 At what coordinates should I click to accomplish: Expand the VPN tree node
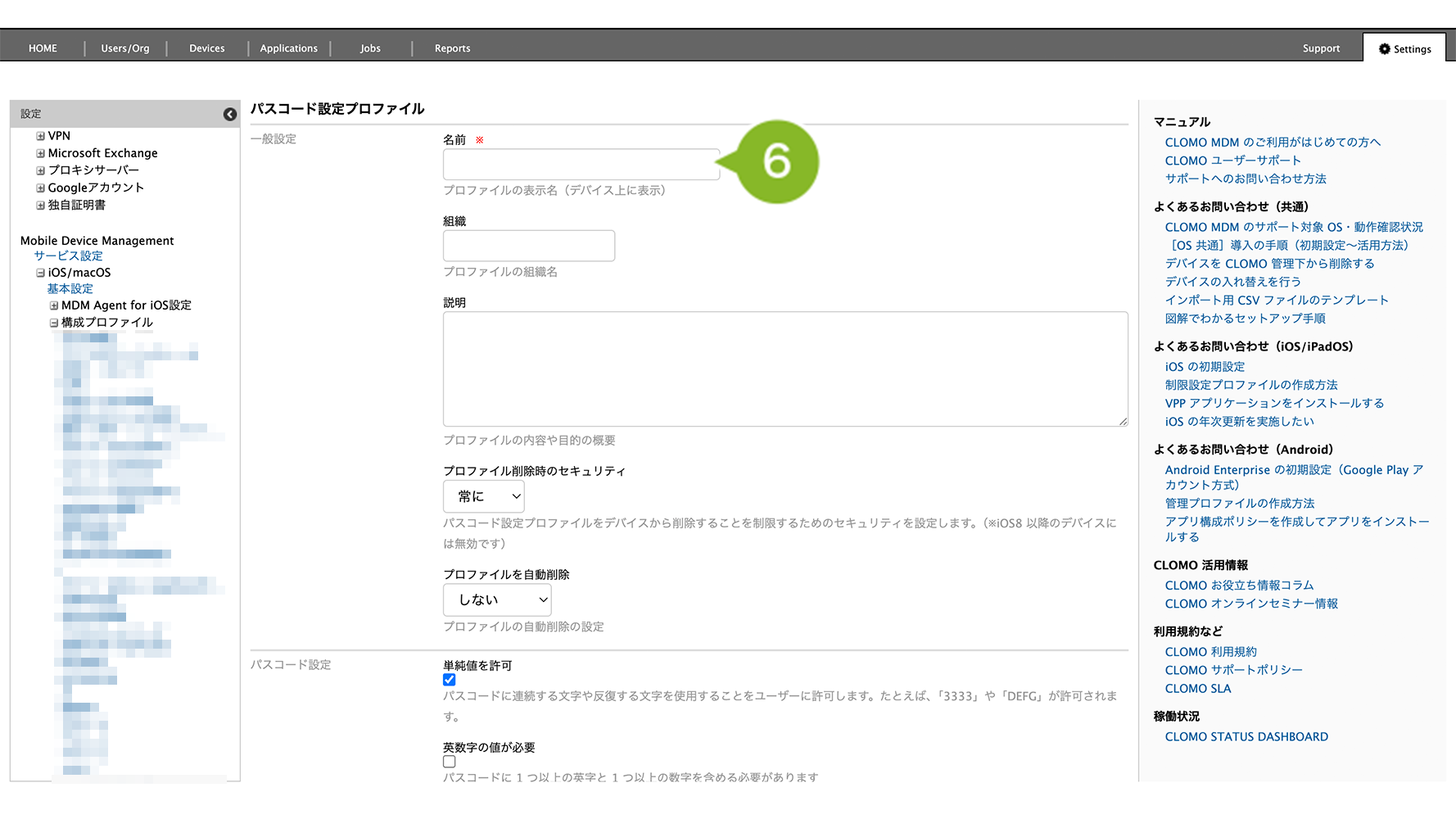pyautogui.click(x=40, y=136)
